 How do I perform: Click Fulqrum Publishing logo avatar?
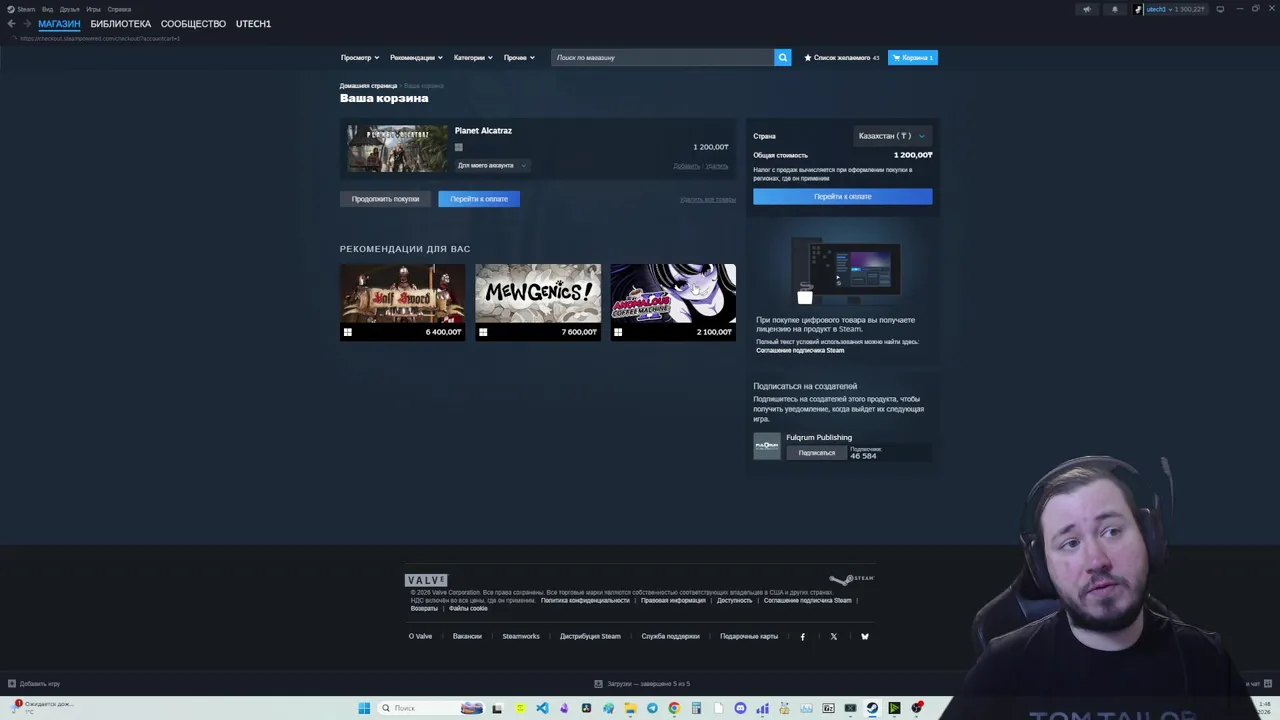[767, 446]
